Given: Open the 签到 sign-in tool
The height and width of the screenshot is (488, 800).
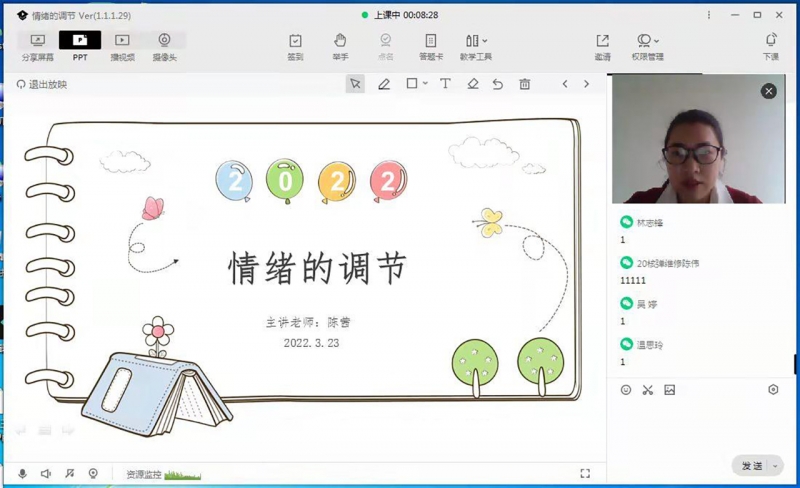Looking at the screenshot, I should click(295, 46).
